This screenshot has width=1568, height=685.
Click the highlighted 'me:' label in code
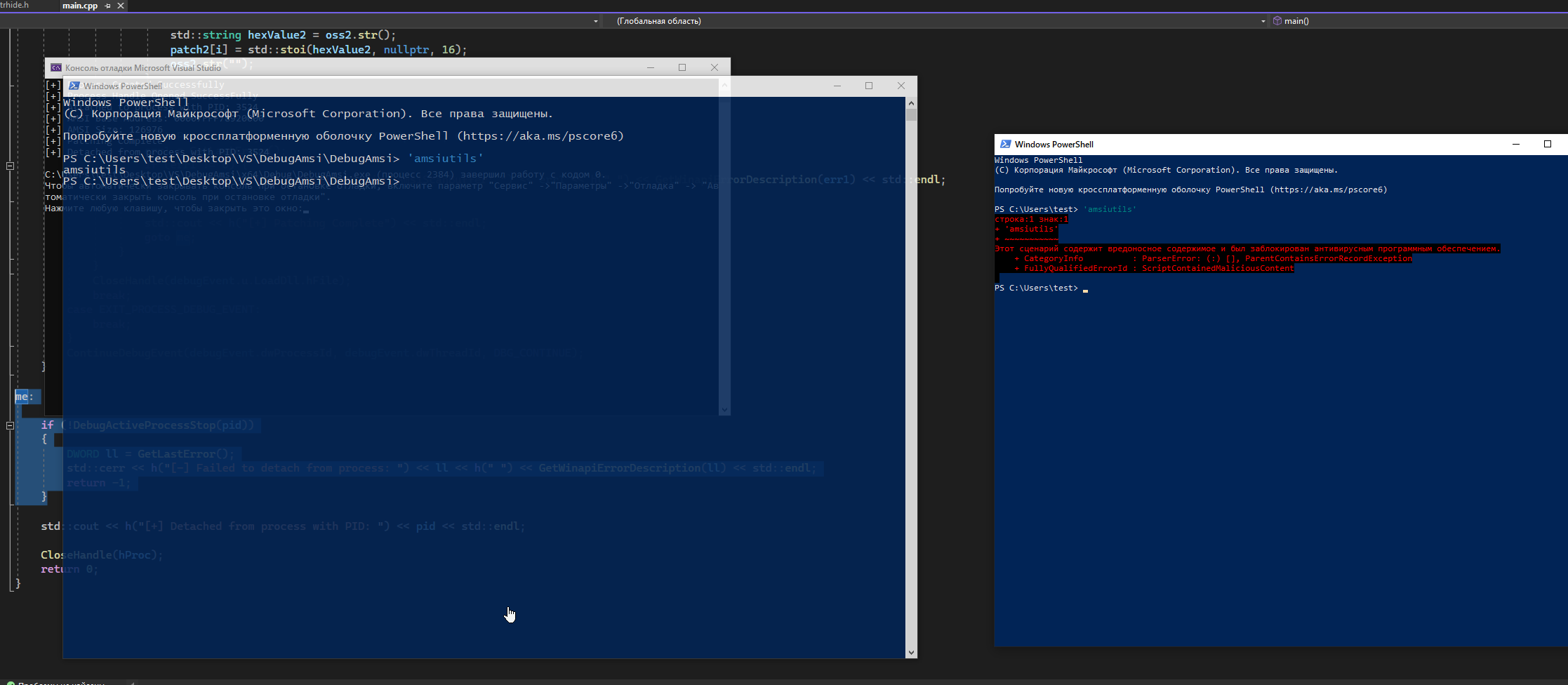coord(25,397)
